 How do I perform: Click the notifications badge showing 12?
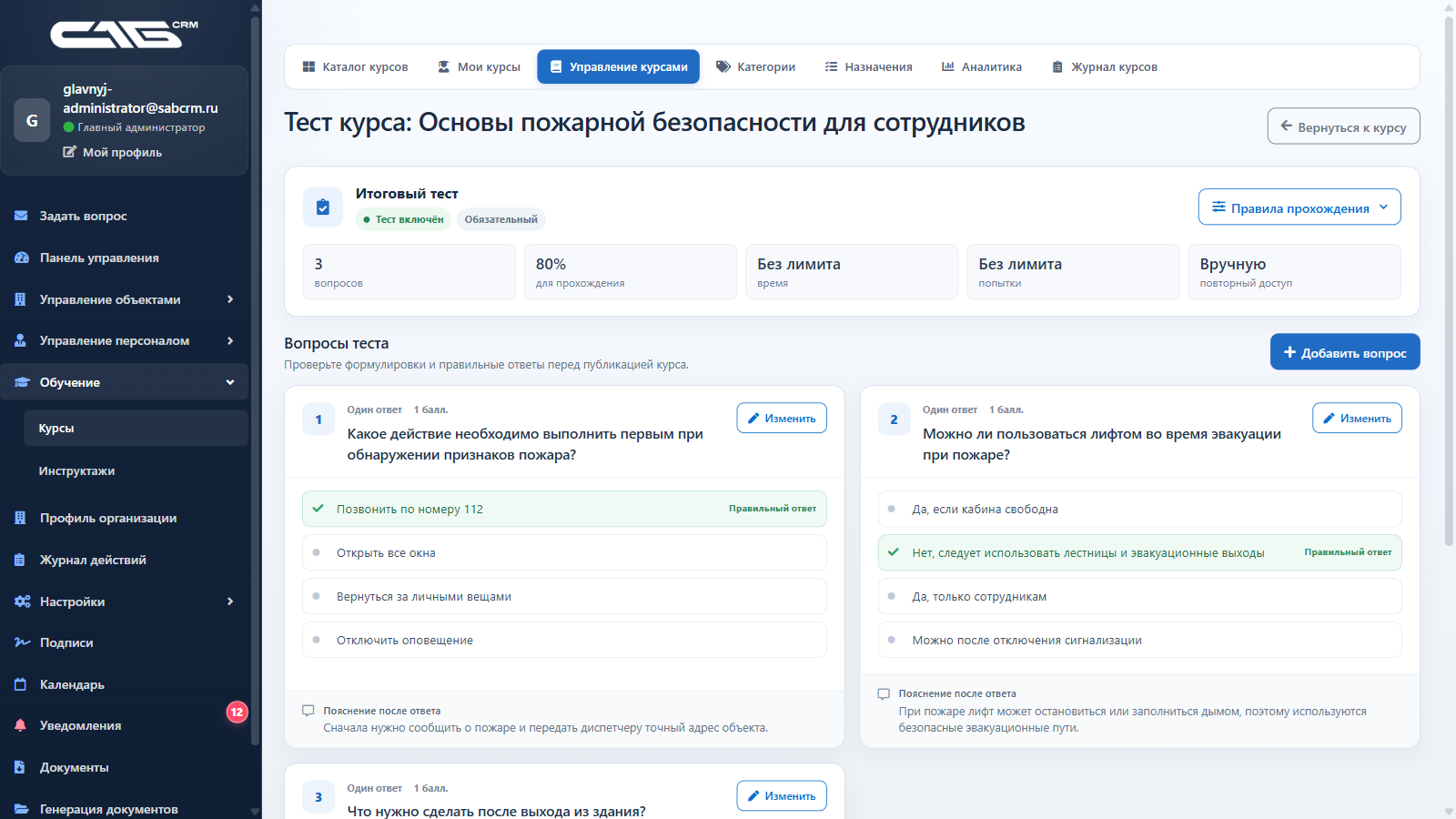[x=237, y=712]
